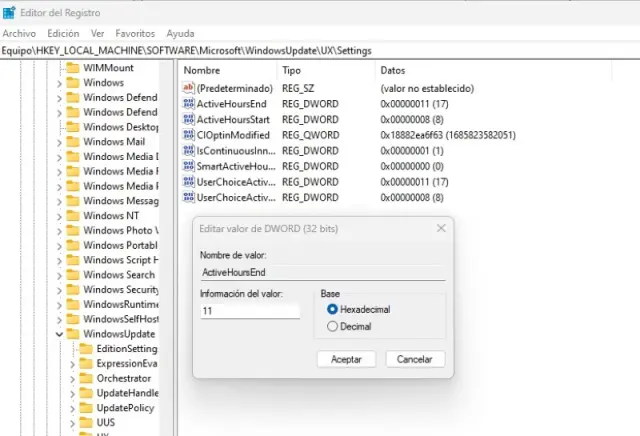
Task: Click the Registry Editor app icon in title bar
Action: click(x=9, y=12)
